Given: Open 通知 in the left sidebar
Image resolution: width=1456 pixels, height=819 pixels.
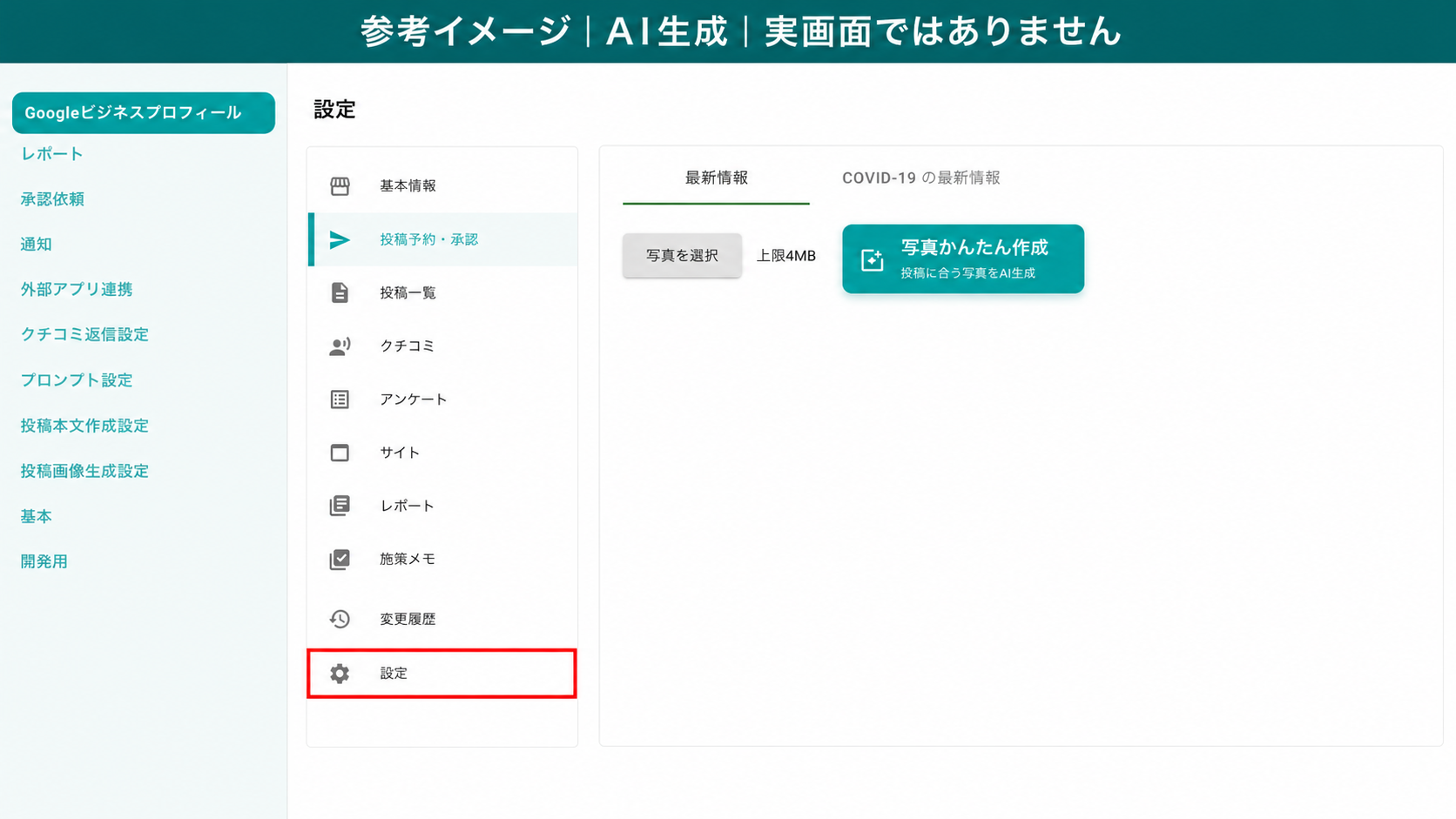Looking at the screenshot, I should 37,245.
